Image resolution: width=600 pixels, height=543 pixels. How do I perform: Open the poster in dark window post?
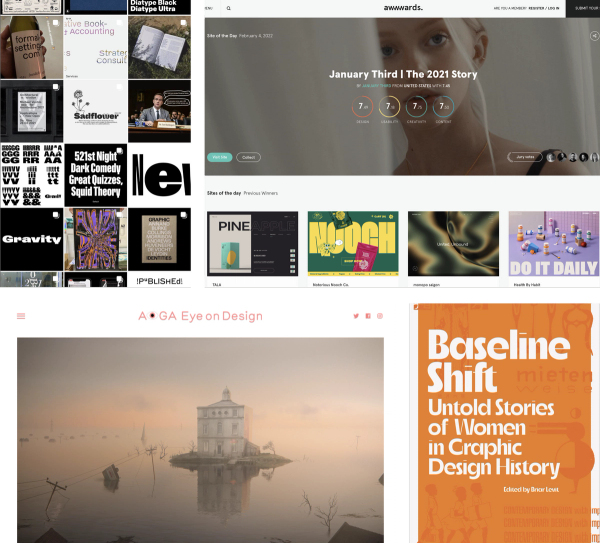pyautogui.click(x=32, y=111)
